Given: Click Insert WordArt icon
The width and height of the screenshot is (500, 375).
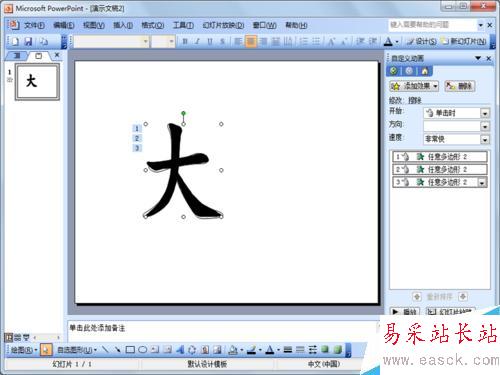Looking at the screenshot, I should [x=180, y=350].
